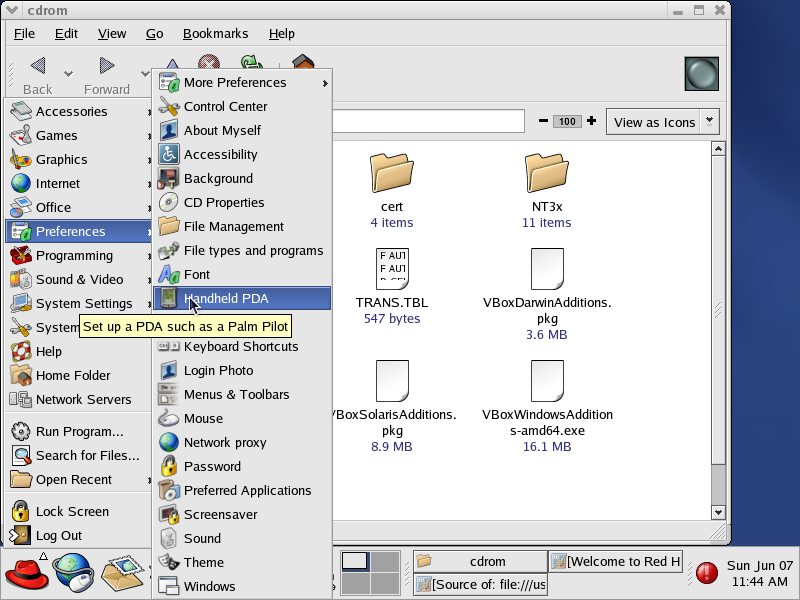Click the Back arrow toolbar icon
This screenshot has width=800, height=600.
tap(38, 66)
